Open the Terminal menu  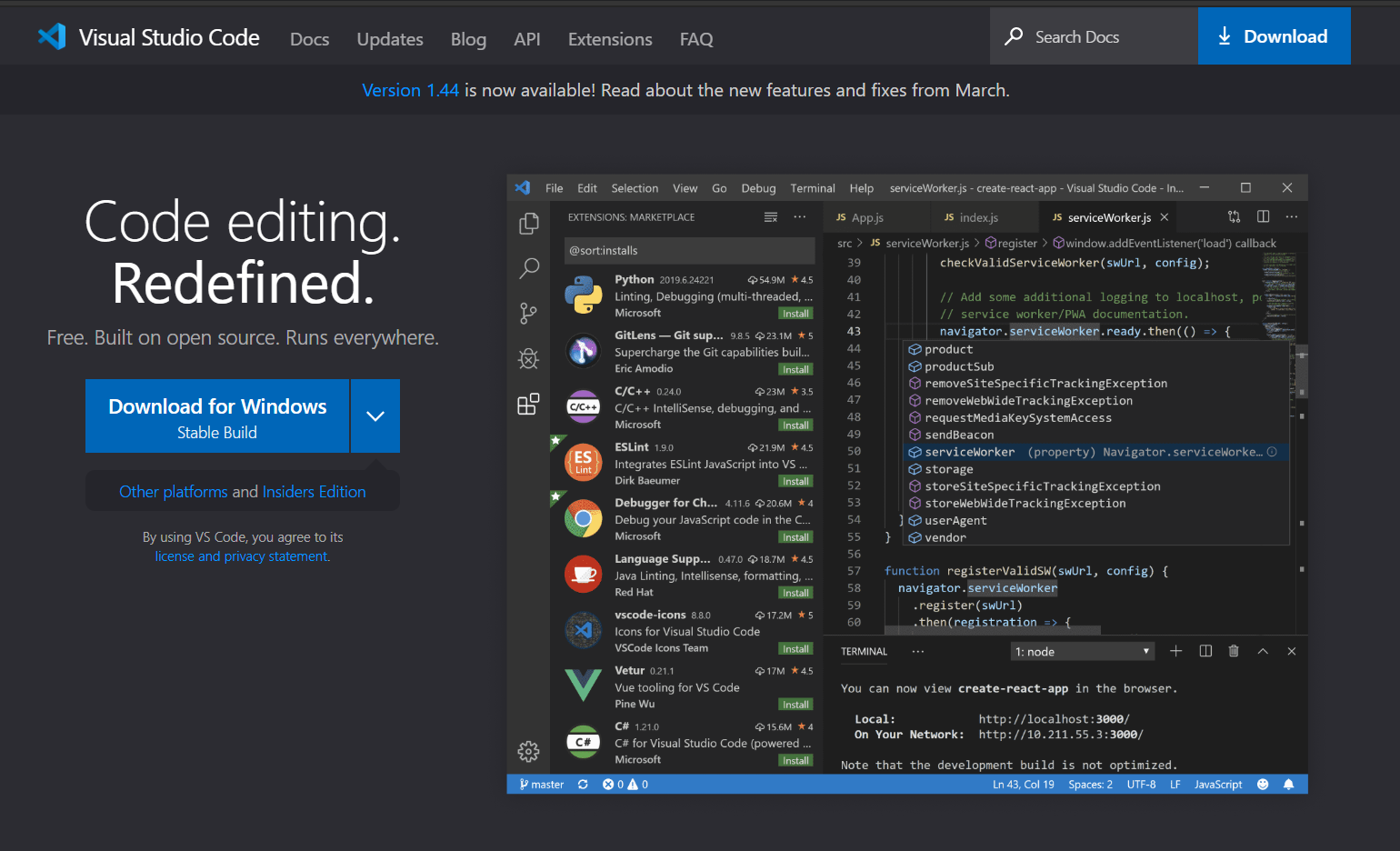(x=812, y=187)
